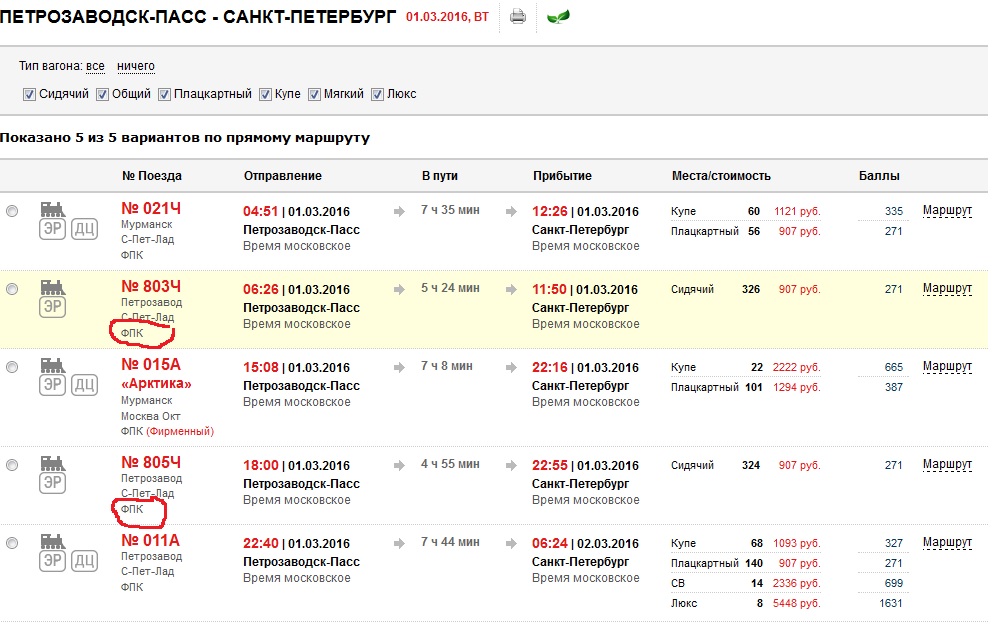
Task: Click the ЭР badge for train 021Ч
Action: tap(53, 230)
